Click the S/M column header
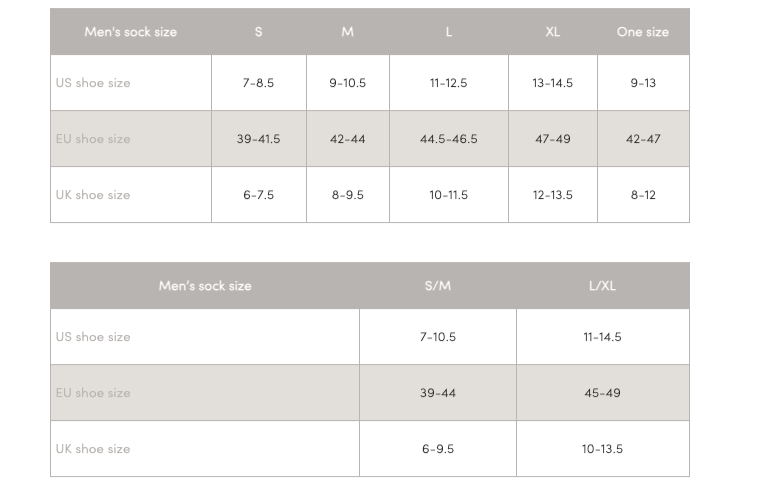 tap(438, 286)
